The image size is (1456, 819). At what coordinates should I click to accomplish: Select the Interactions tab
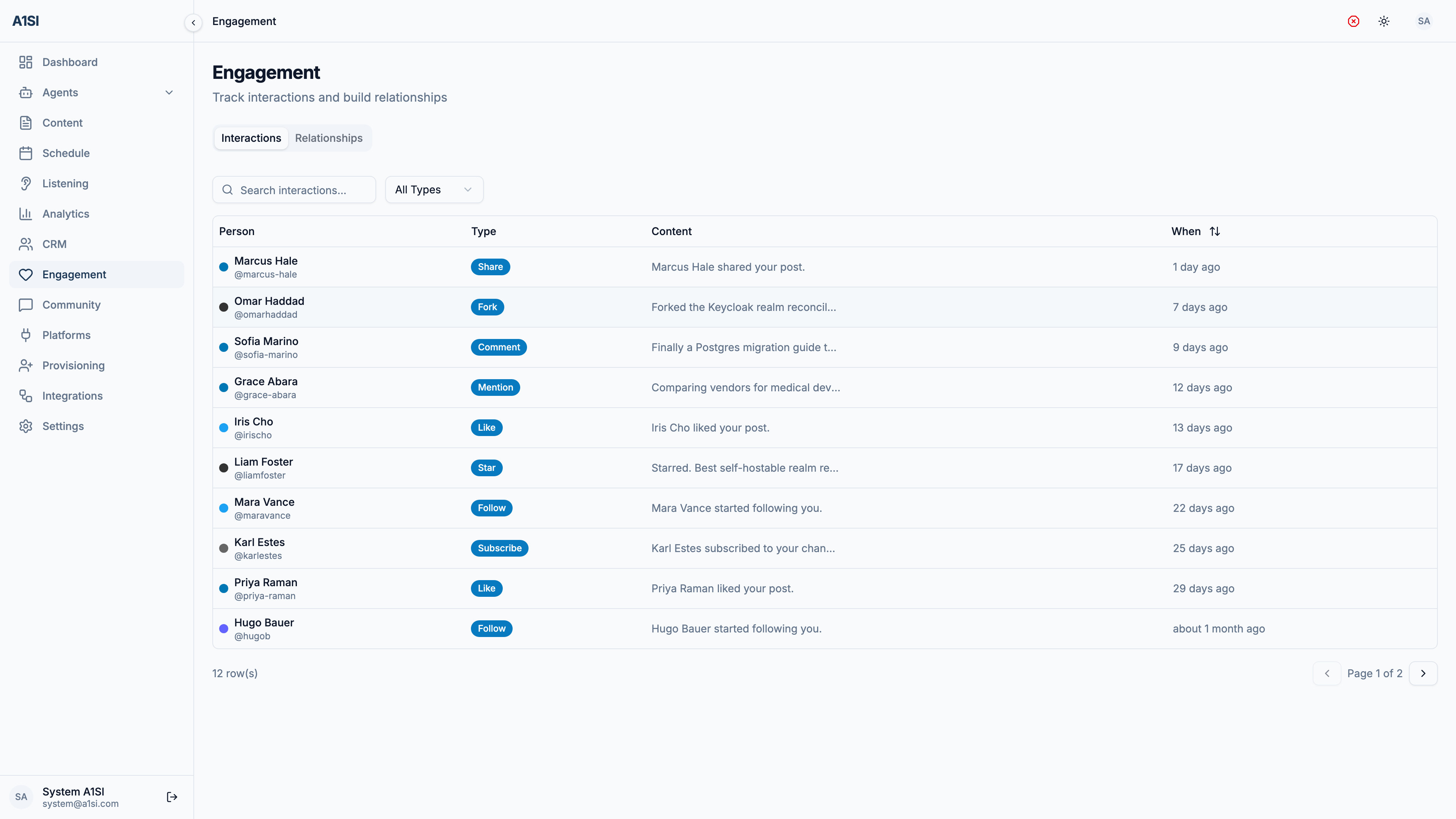pyautogui.click(x=251, y=138)
